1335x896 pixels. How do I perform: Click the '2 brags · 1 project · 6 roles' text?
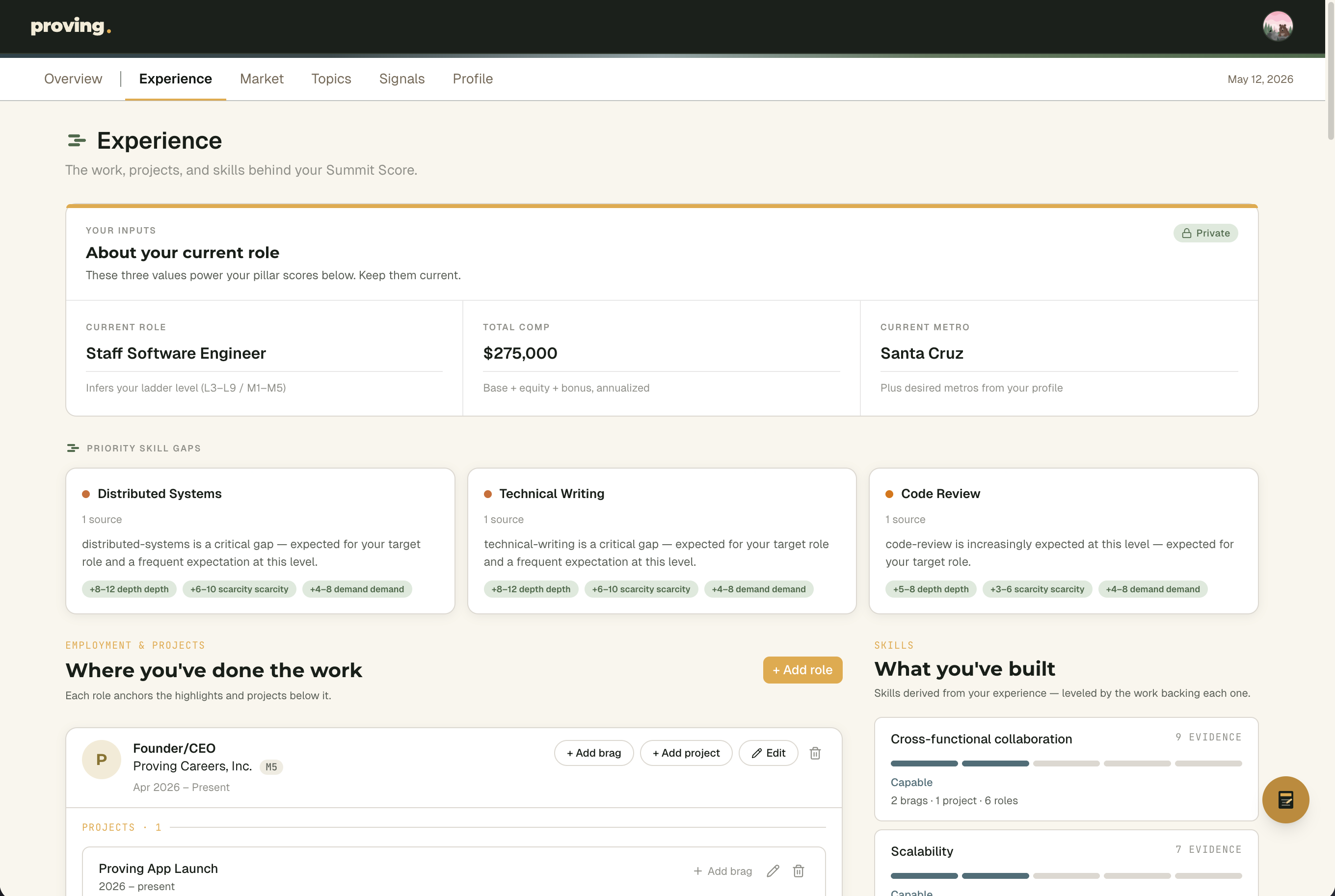coord(954,801)
